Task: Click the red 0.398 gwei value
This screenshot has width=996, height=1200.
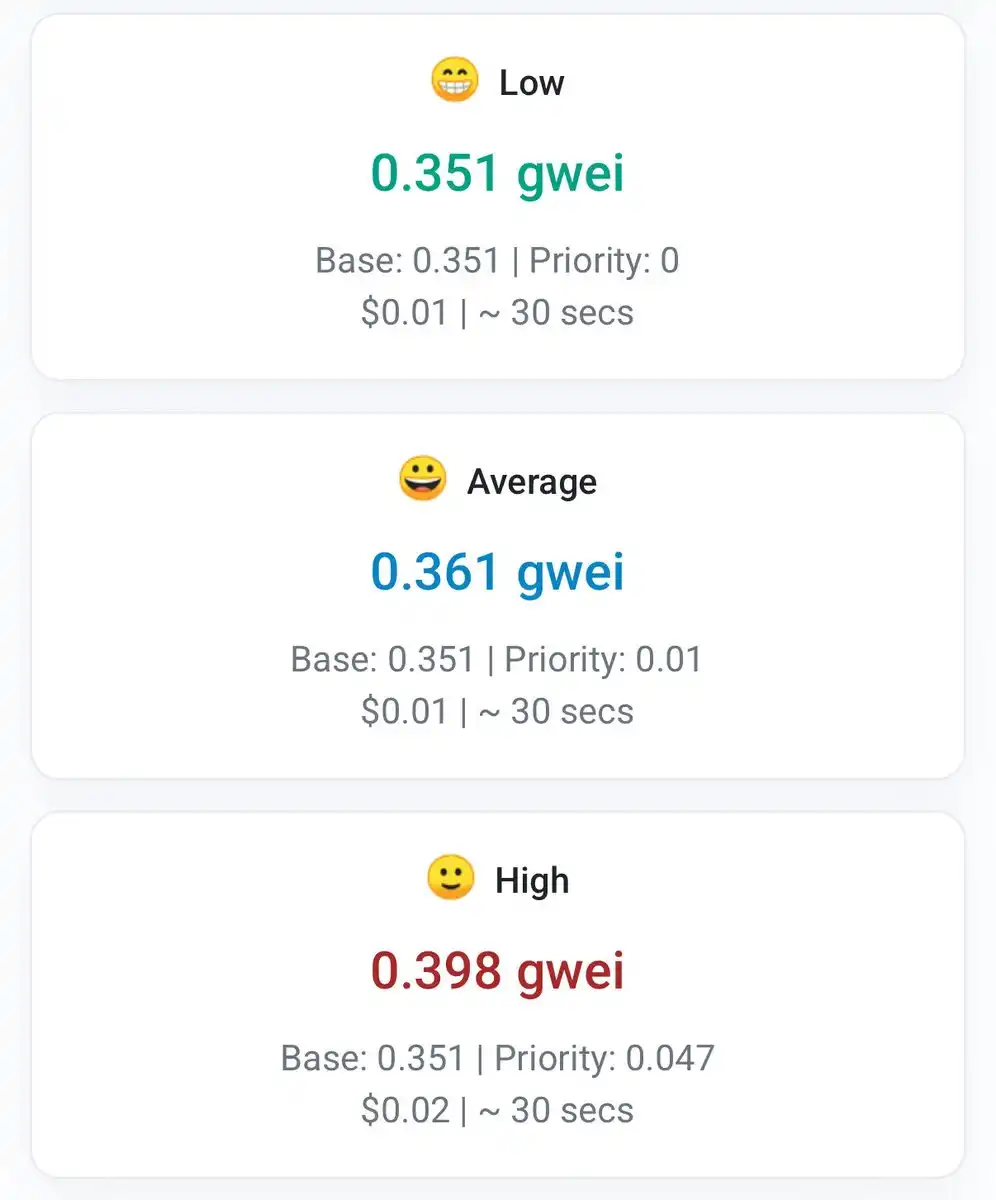Action: pyautogui.click(x=497, y=971)
